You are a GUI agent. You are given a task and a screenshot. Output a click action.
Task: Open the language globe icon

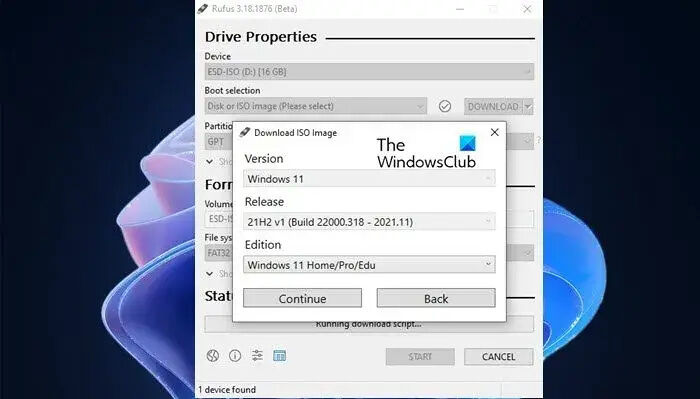click(213, 356)
